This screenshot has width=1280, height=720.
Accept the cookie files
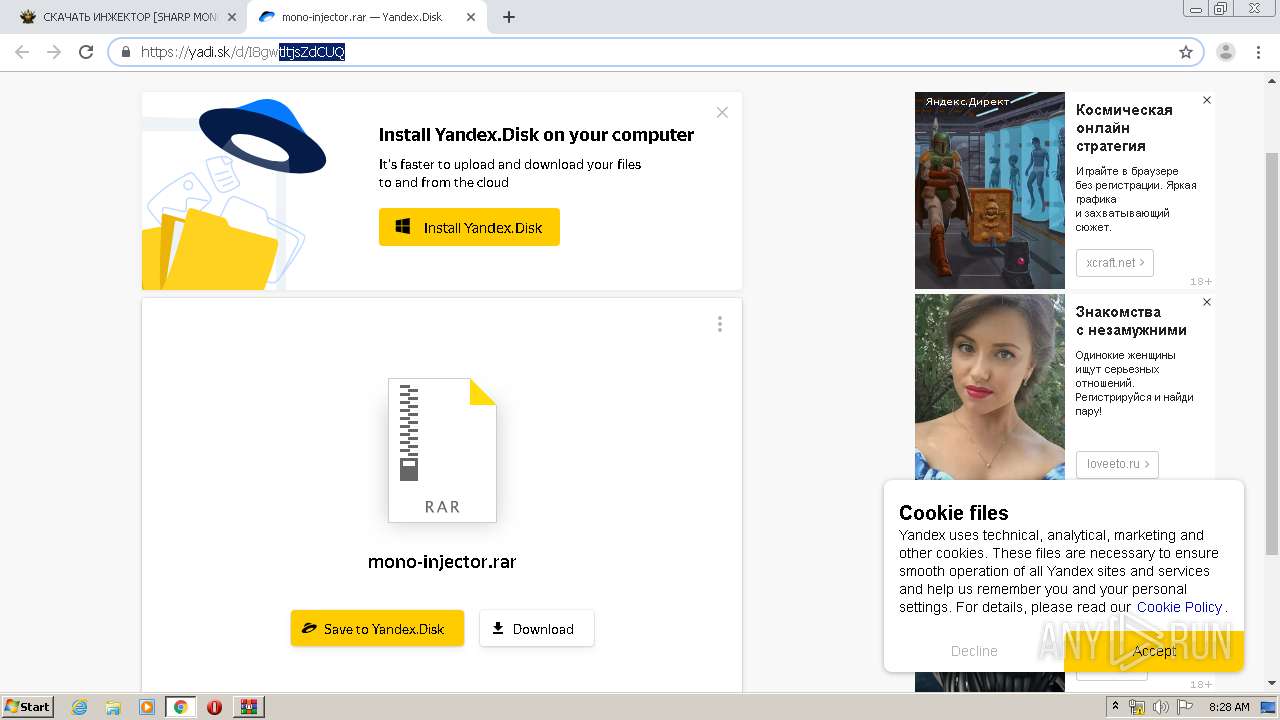click(x=1154, y=651)
